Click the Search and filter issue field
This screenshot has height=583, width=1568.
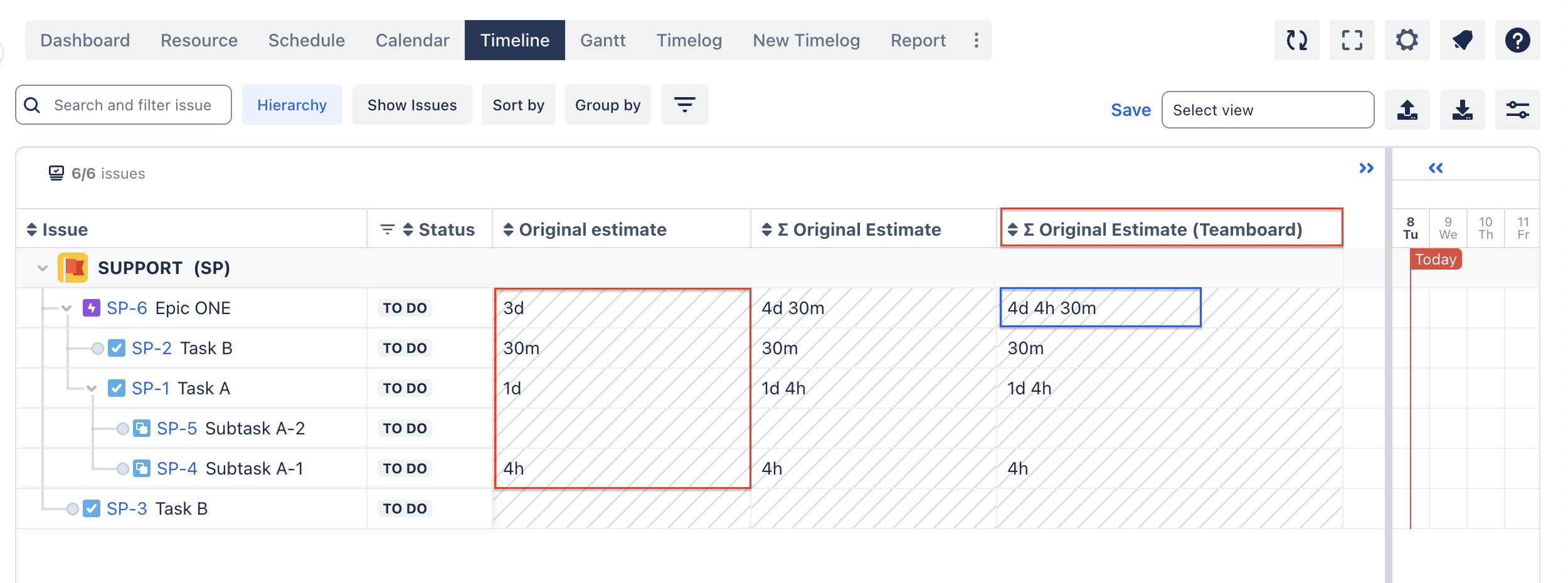tap(132, 105)
